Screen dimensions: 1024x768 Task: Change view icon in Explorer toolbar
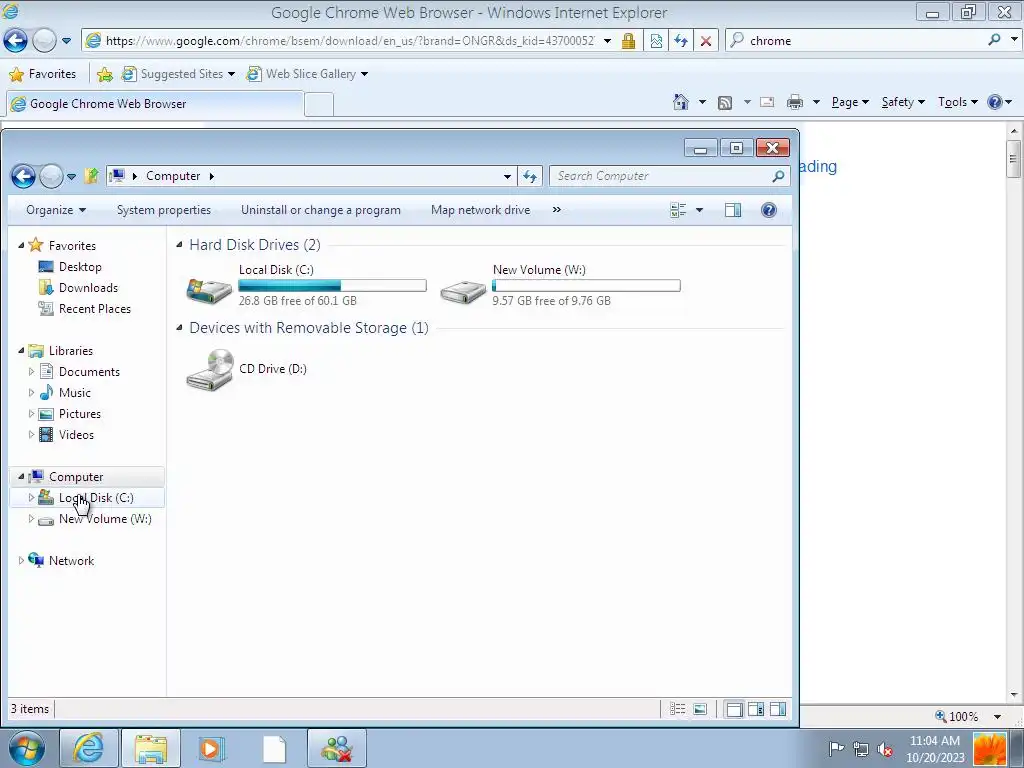tap(678, 210)
